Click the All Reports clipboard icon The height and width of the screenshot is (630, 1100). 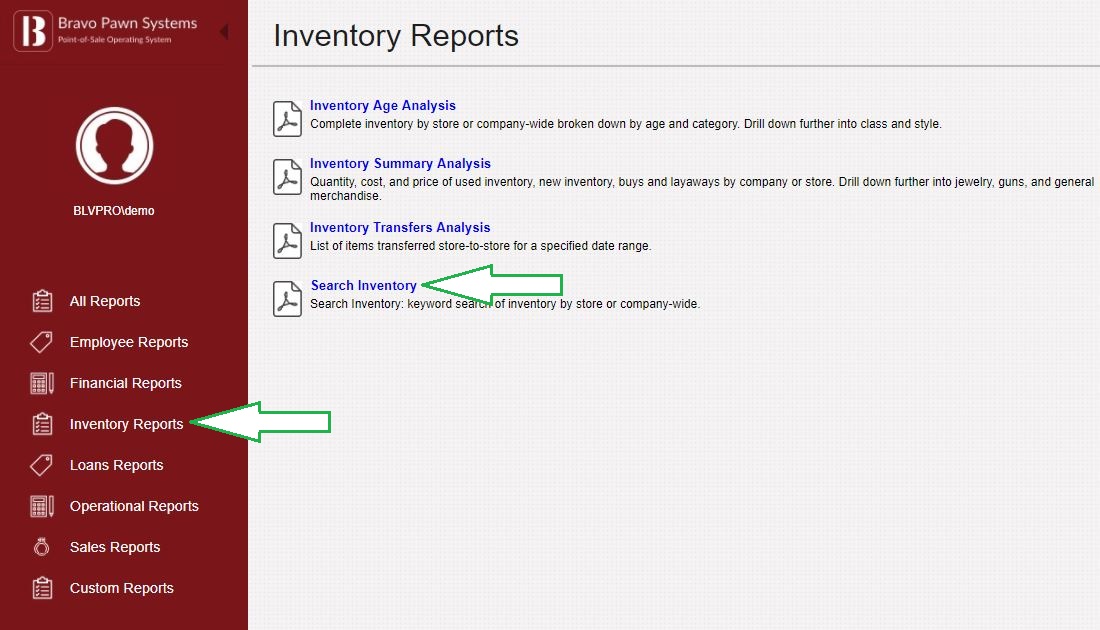(x=42, y=301)
